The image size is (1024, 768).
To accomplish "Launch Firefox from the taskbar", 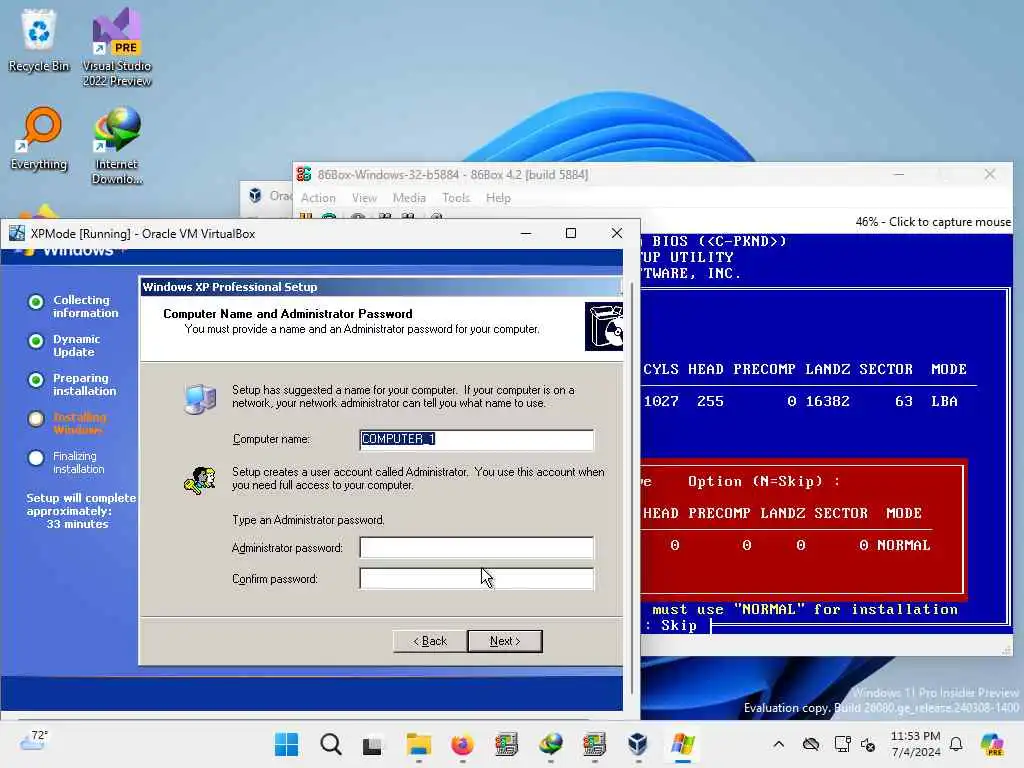I will click(462, 744).
